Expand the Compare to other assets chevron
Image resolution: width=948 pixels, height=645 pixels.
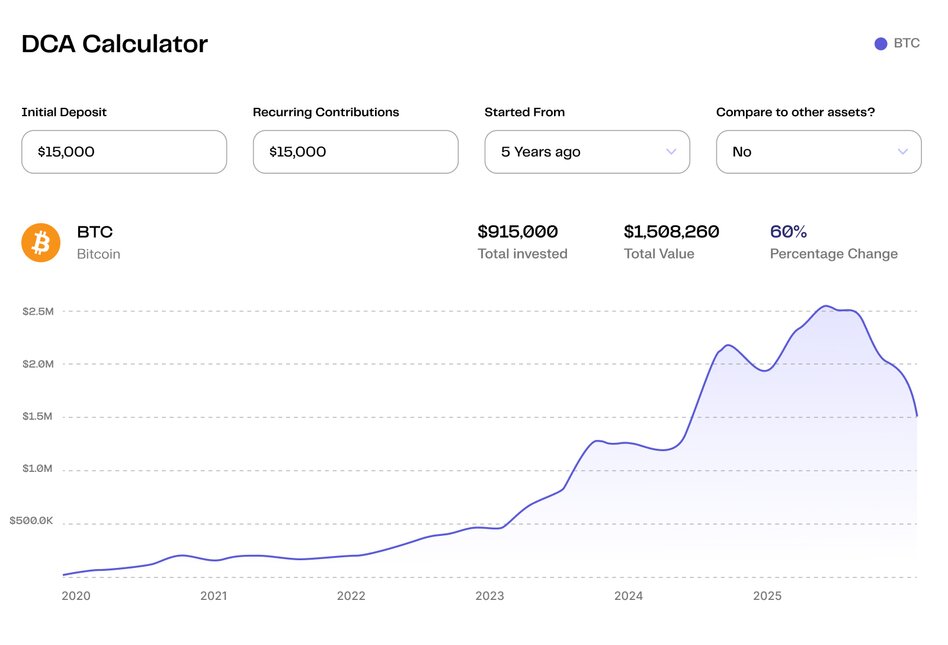tap(902, 152)
